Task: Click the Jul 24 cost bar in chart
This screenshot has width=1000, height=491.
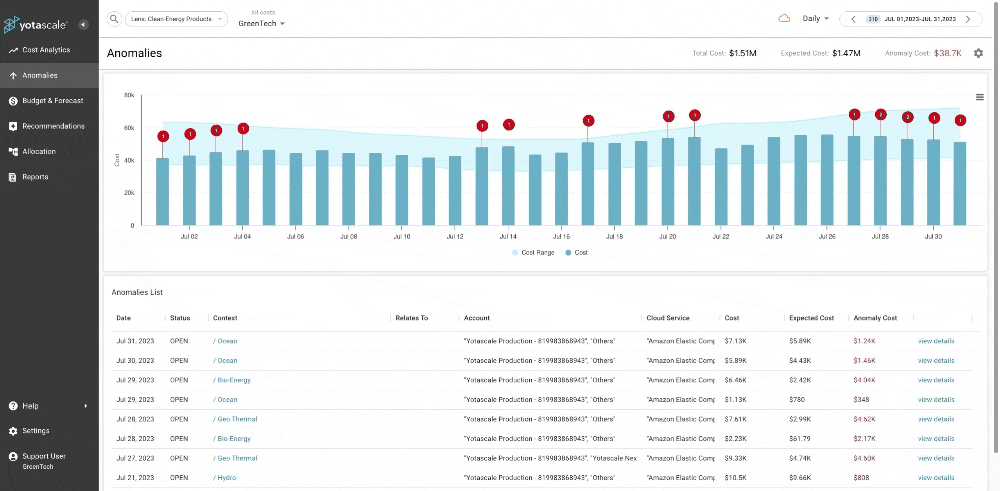Action: 774,181
